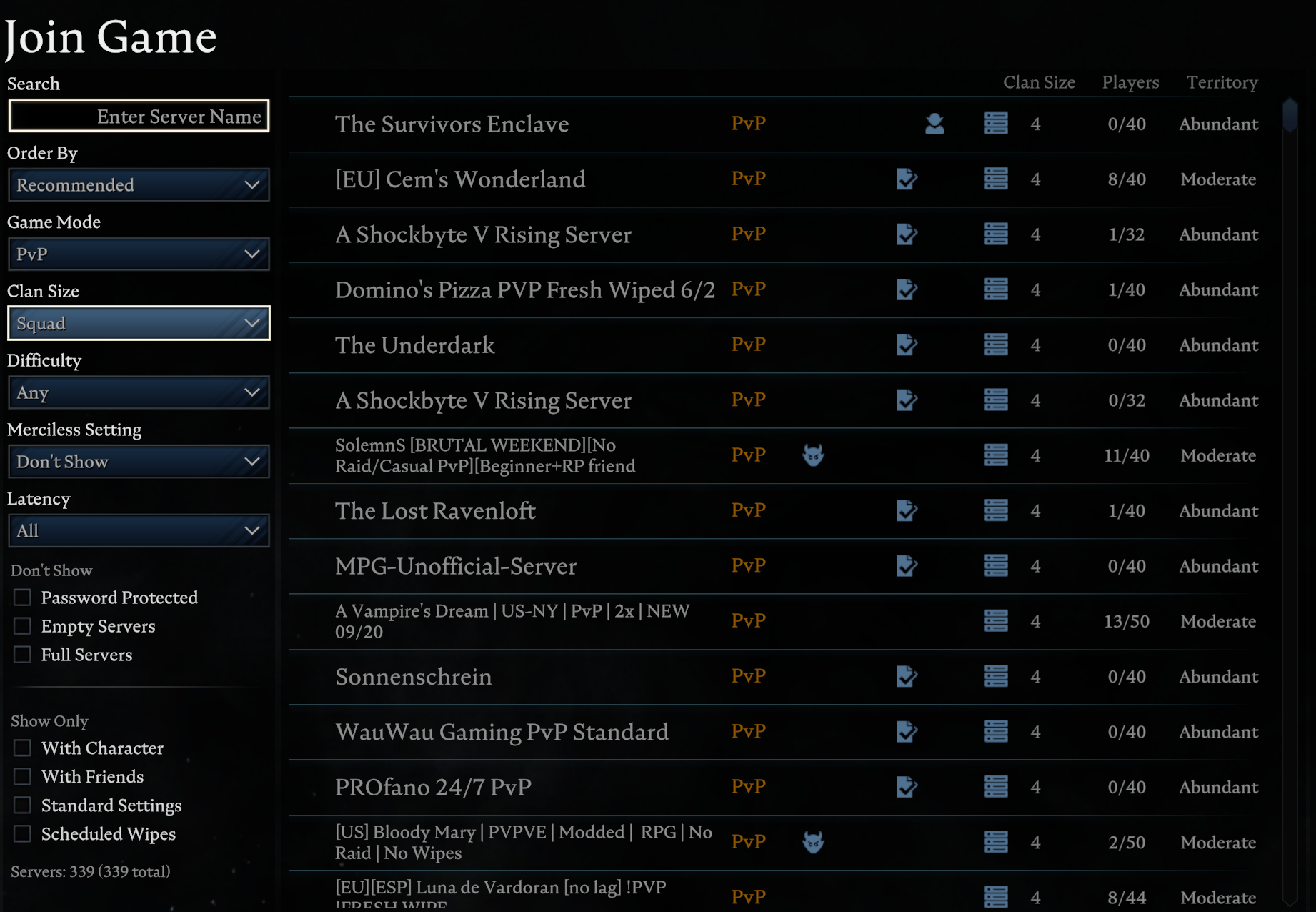1316x912 pixels.
Task: Sort by the Territory column header
Action: point(1222,83)
